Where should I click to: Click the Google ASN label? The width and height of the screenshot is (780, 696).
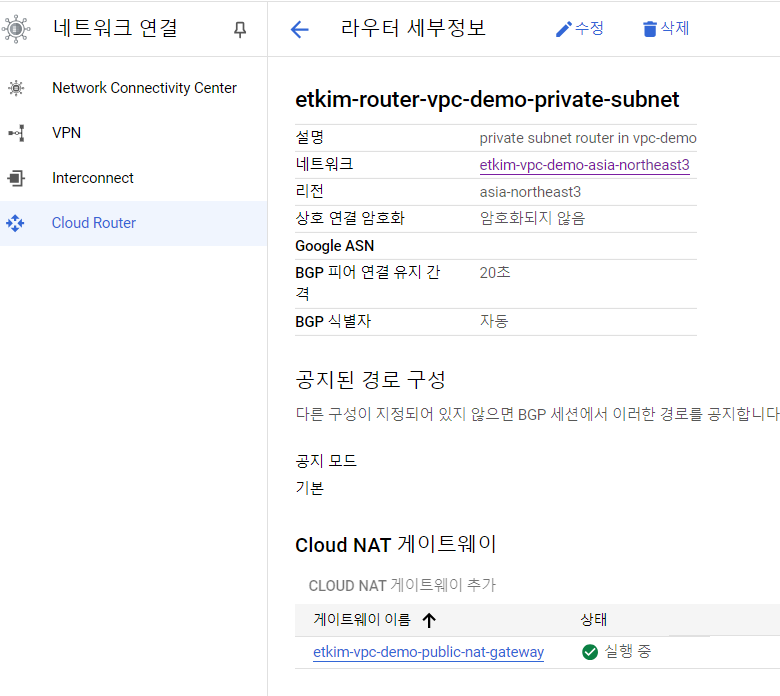[334, 246]
